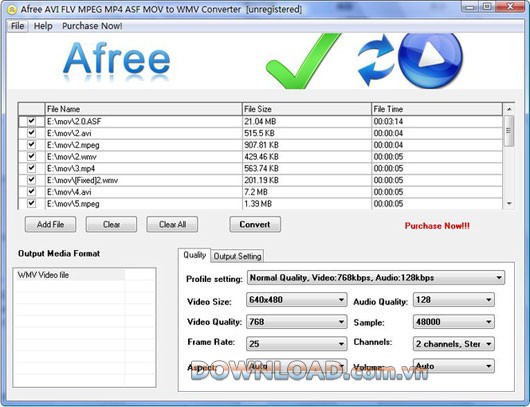Viewport: 530px width, 407px height.
Task: Click the Afree logo text
Action: (117, 59)
